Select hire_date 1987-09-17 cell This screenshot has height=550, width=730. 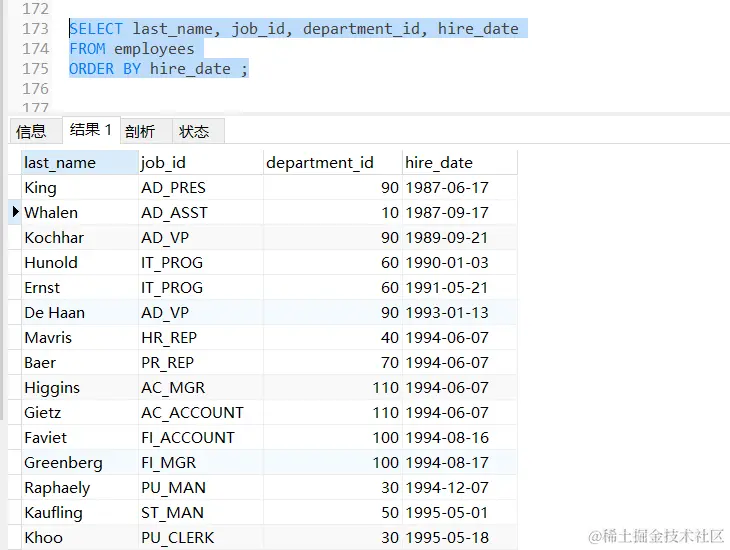460,212
